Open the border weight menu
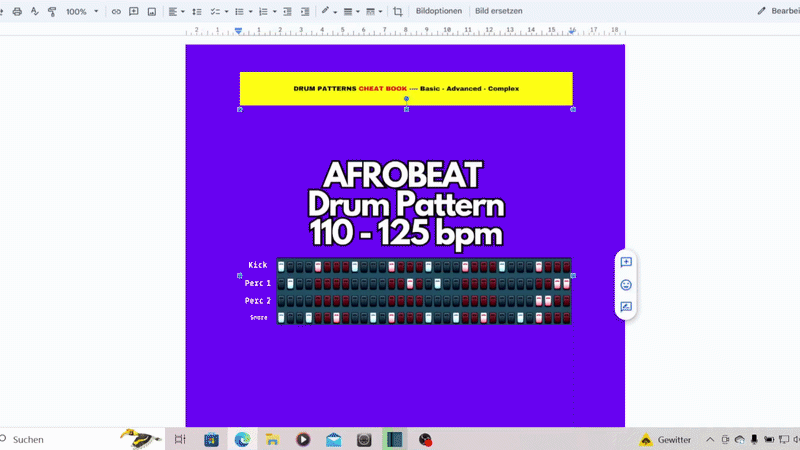 (351, 11)
